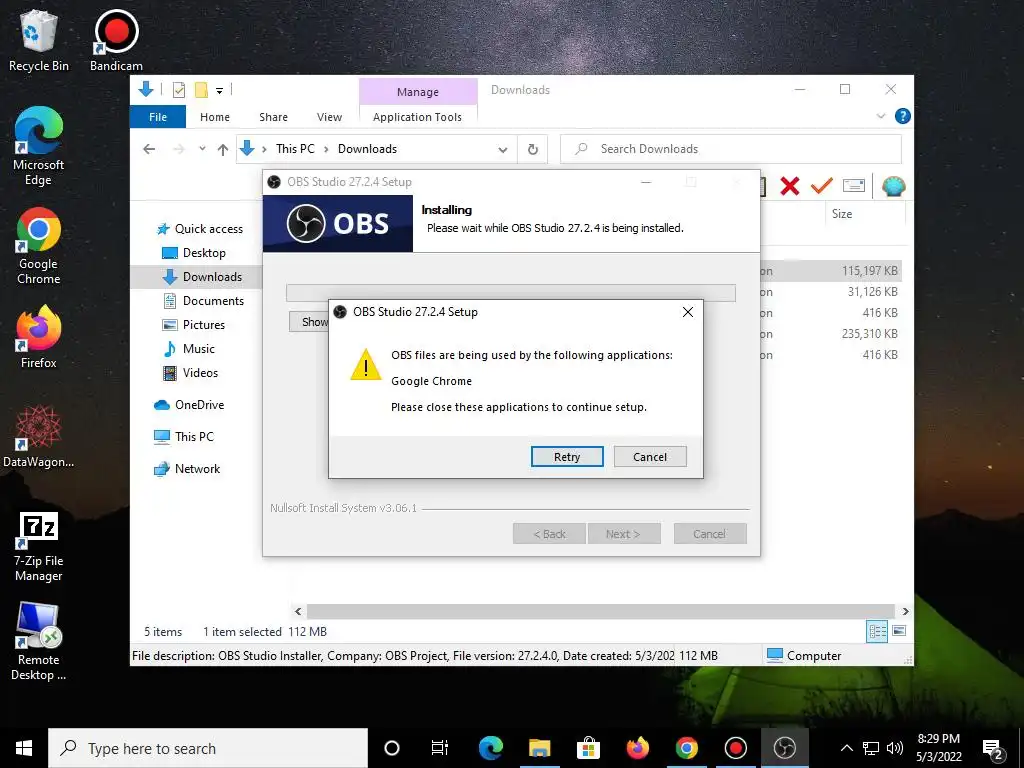The height and width of the screenshot is (768, 1024).
Task: Select Desktop in navigation pane
Action: [194, 253]
